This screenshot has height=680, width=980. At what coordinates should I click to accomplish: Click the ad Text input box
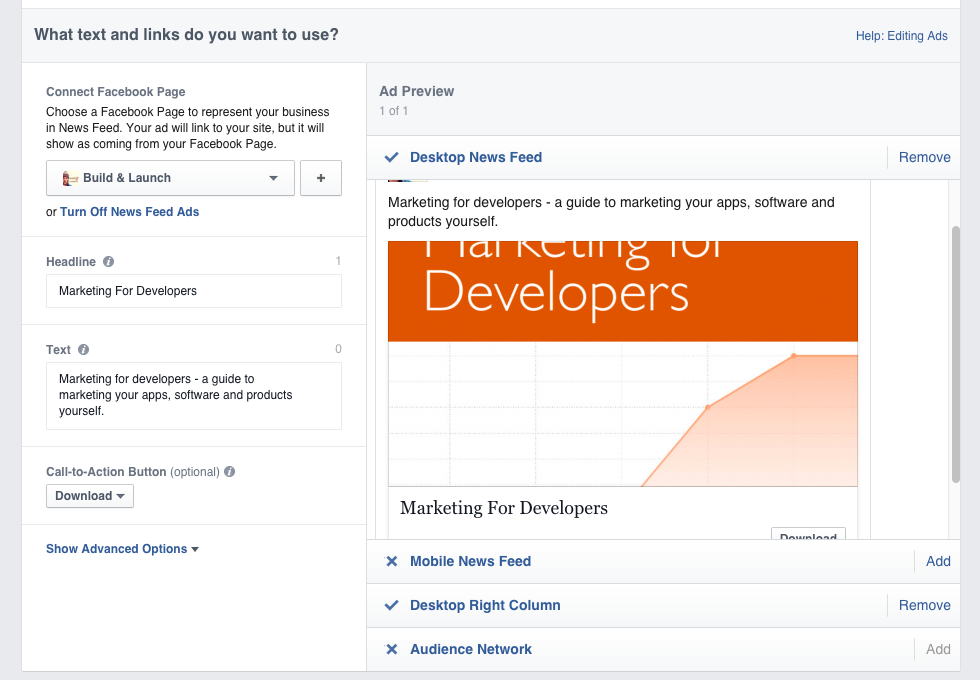click(x=194, y=396)
